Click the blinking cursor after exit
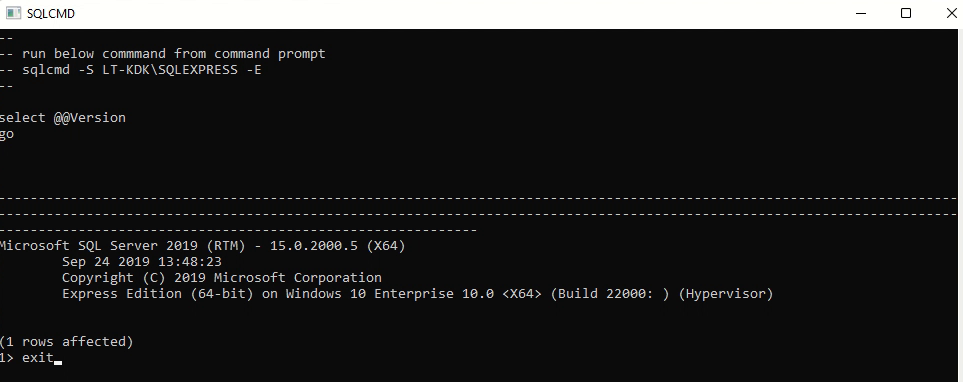The image size is (963, 382). (x=58, y=362)
